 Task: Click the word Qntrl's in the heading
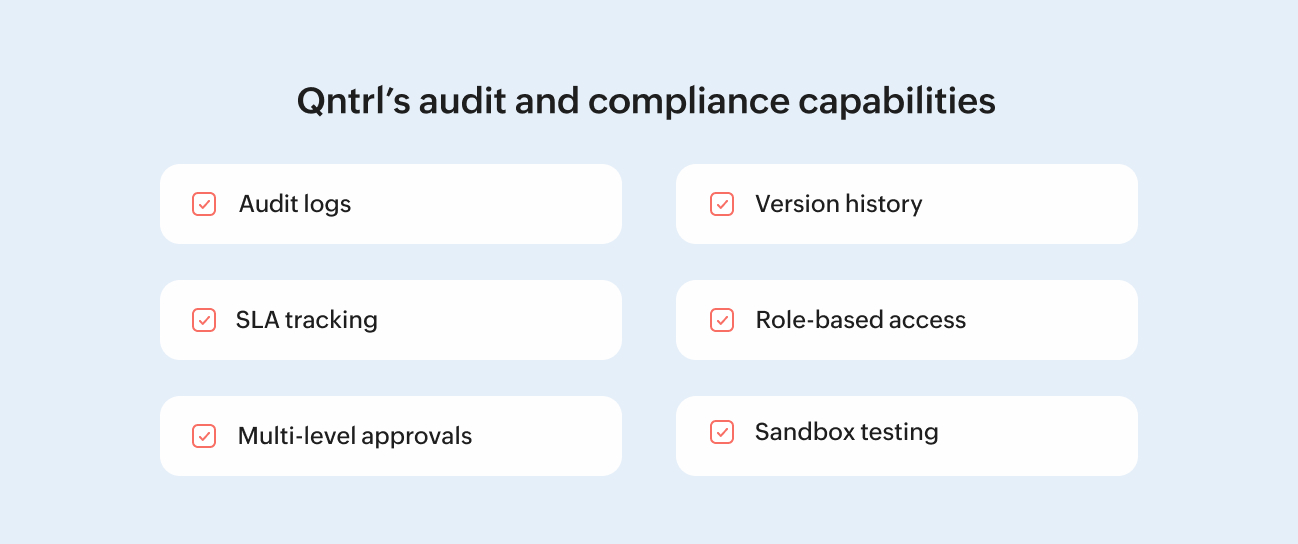[352, 102]
